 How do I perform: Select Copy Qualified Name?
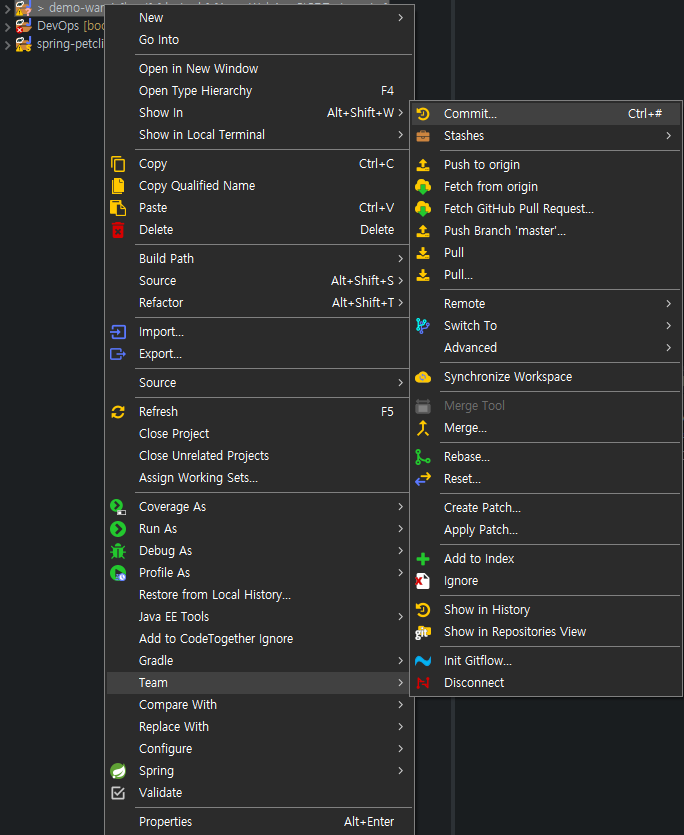pos(259,186)
